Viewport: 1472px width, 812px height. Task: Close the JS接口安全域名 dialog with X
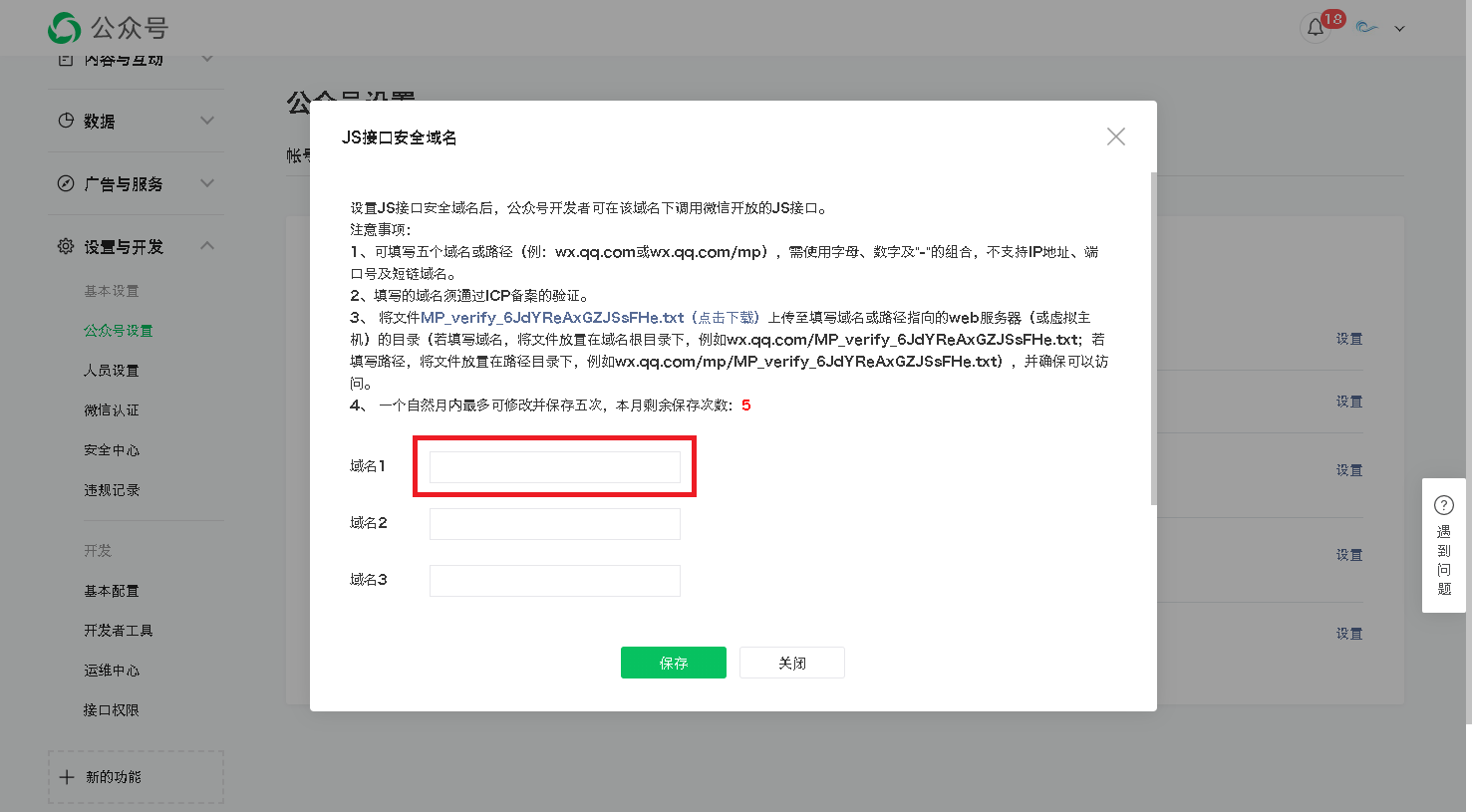1115,136
